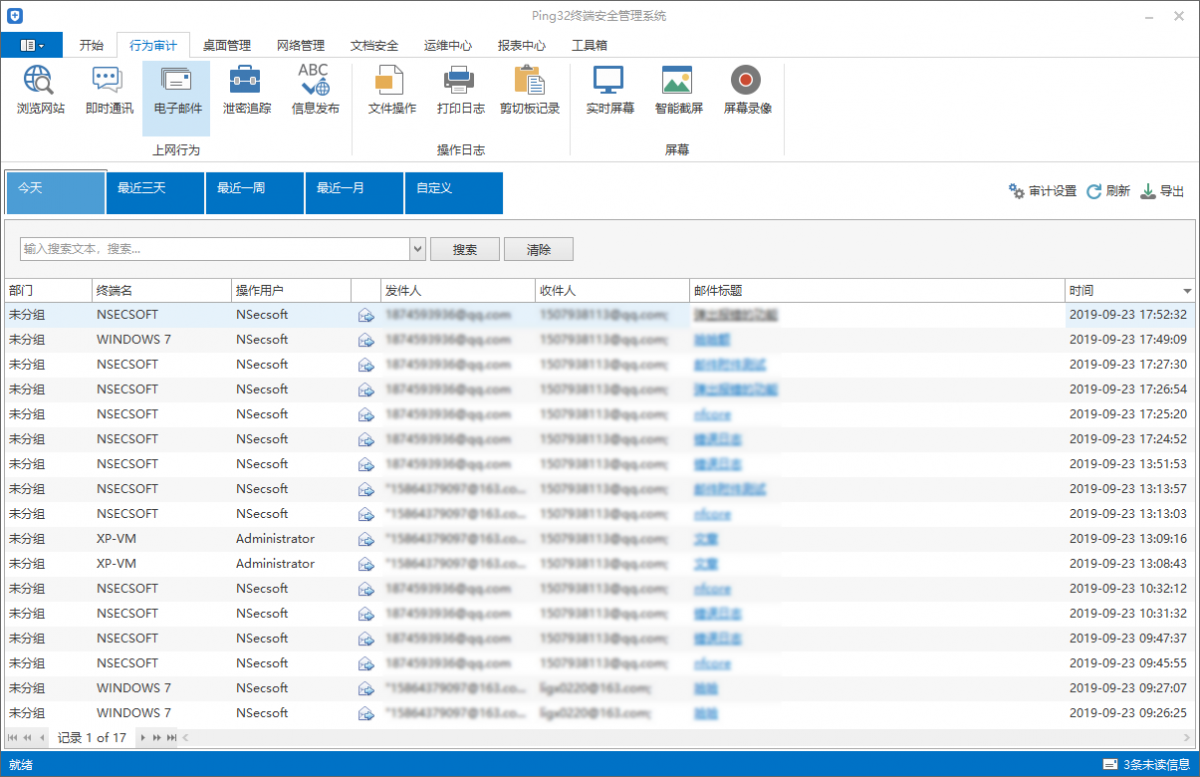Viewport: 1200px width, 777px height.
Task: Switch to the 工具箱 ribbon tab
Action: 589,45
